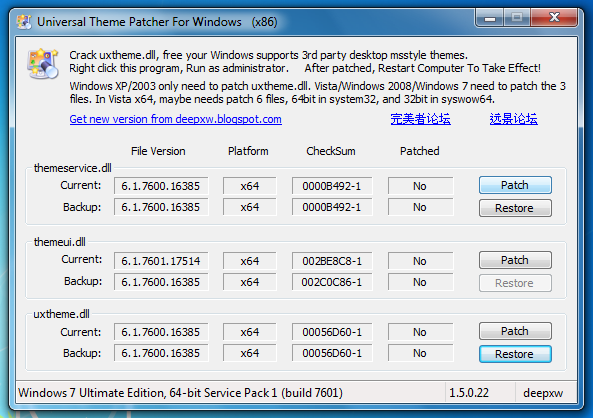Click the Universal Theme Patcher title bar icon
Image resolution: width=593 pixels, height=418 pixels.
click(x=24, y=22)
